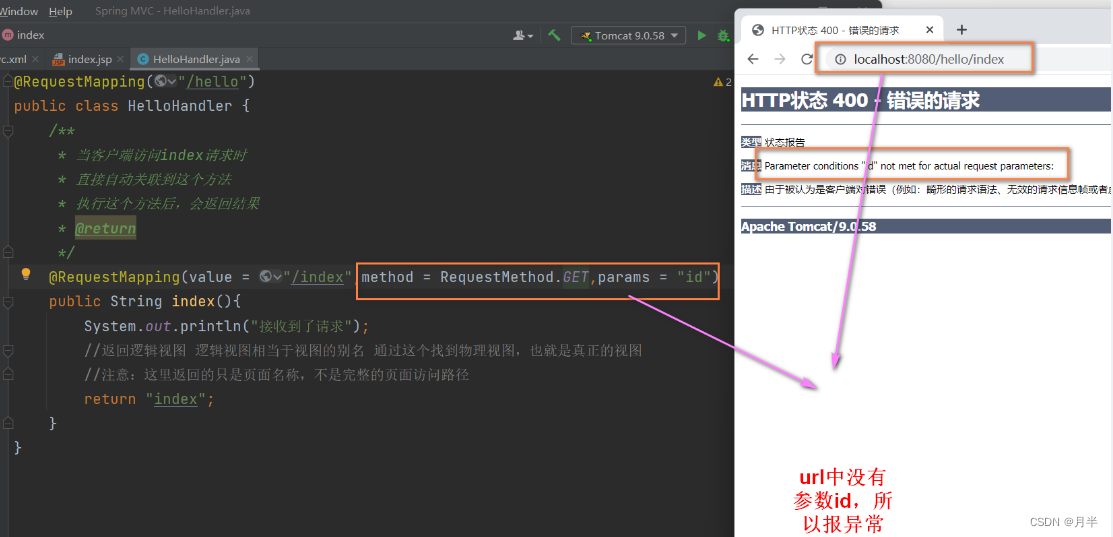
Task: Click the localhost:8080/hello/index address field
Action: [930, 60]
